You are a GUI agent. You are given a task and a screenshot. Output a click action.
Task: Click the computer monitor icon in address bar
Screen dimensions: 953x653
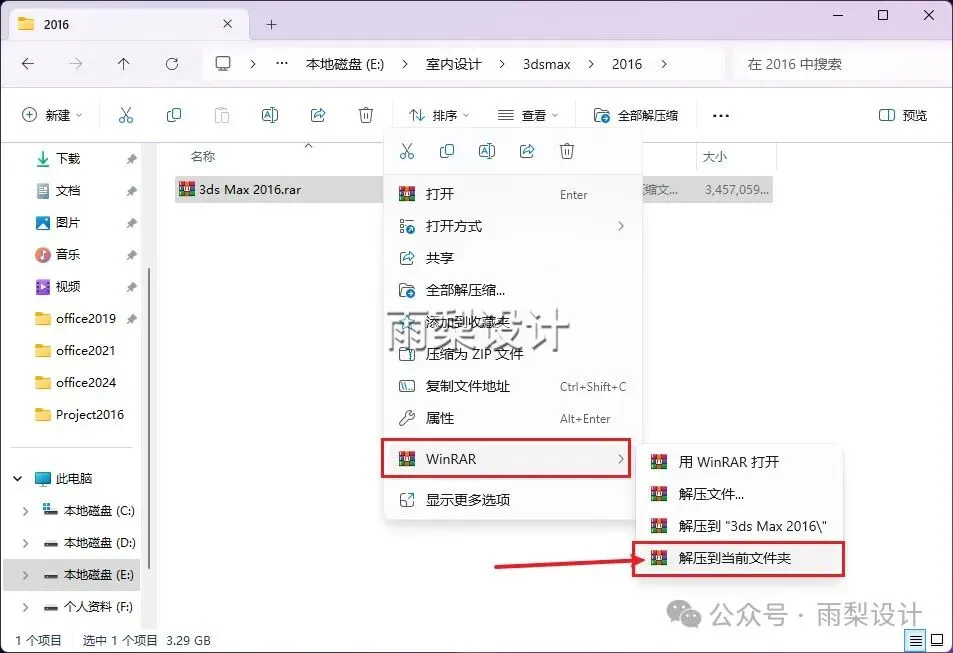223,64
